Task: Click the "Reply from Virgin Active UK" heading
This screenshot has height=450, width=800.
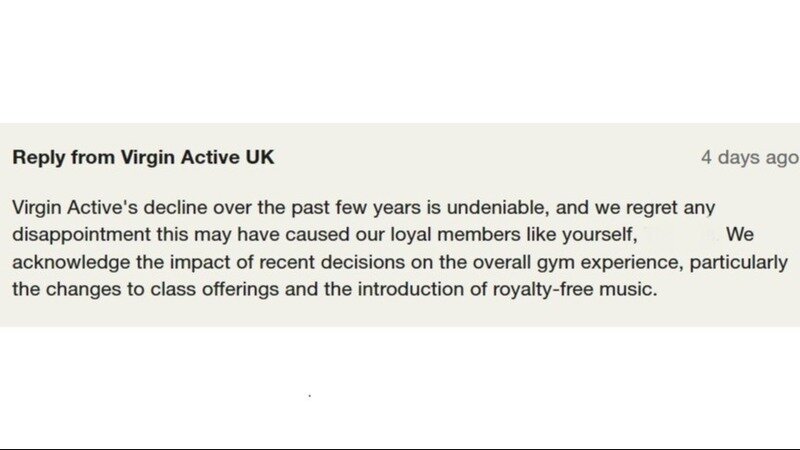Action: 143,158
